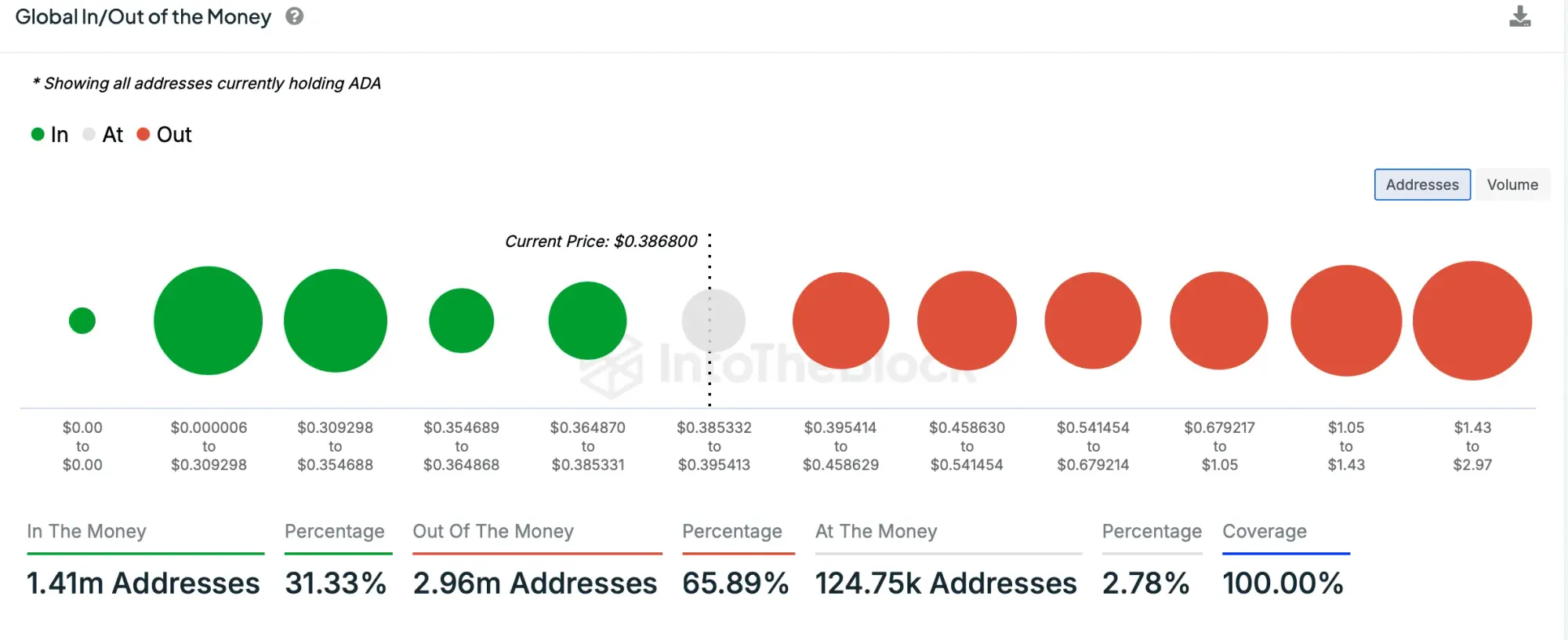Select the red bubble above $1.05 to $1.43

1346,321
